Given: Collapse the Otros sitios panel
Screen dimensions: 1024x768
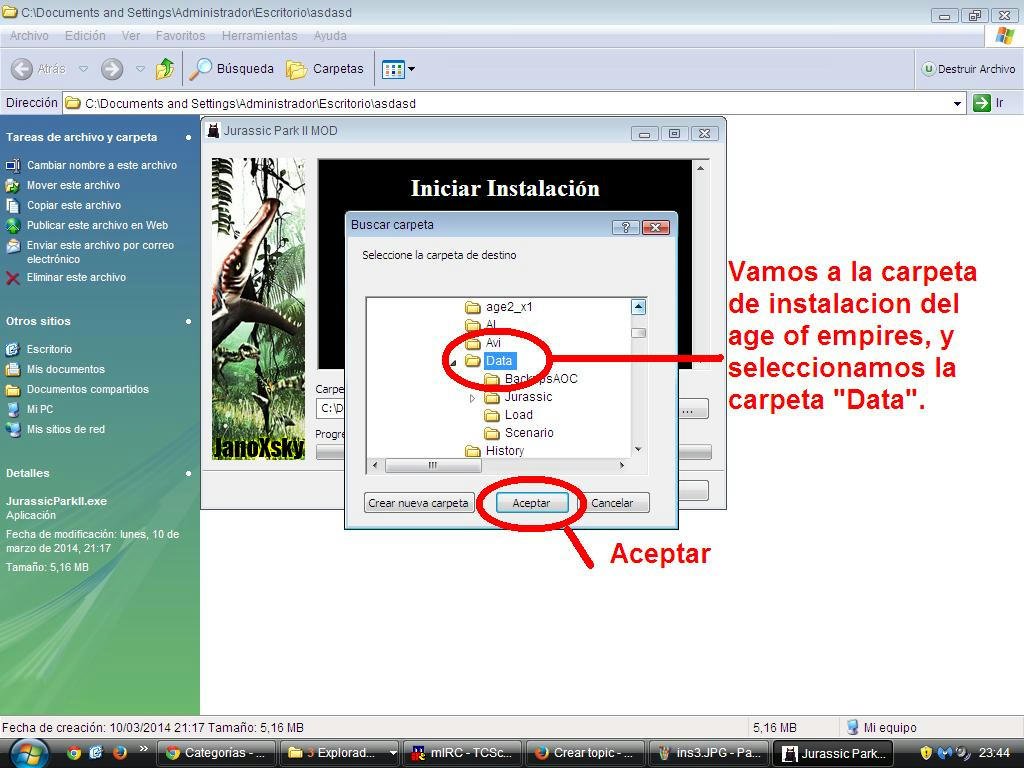Looking at the screenshot, I should [188, 321].
